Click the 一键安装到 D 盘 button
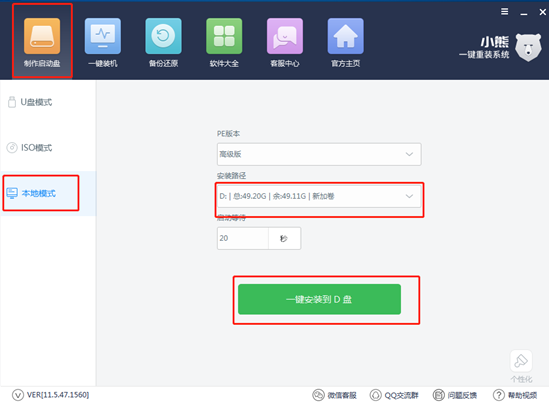The width and height of the screenshot is (549, 404). [x=319, y=299]
